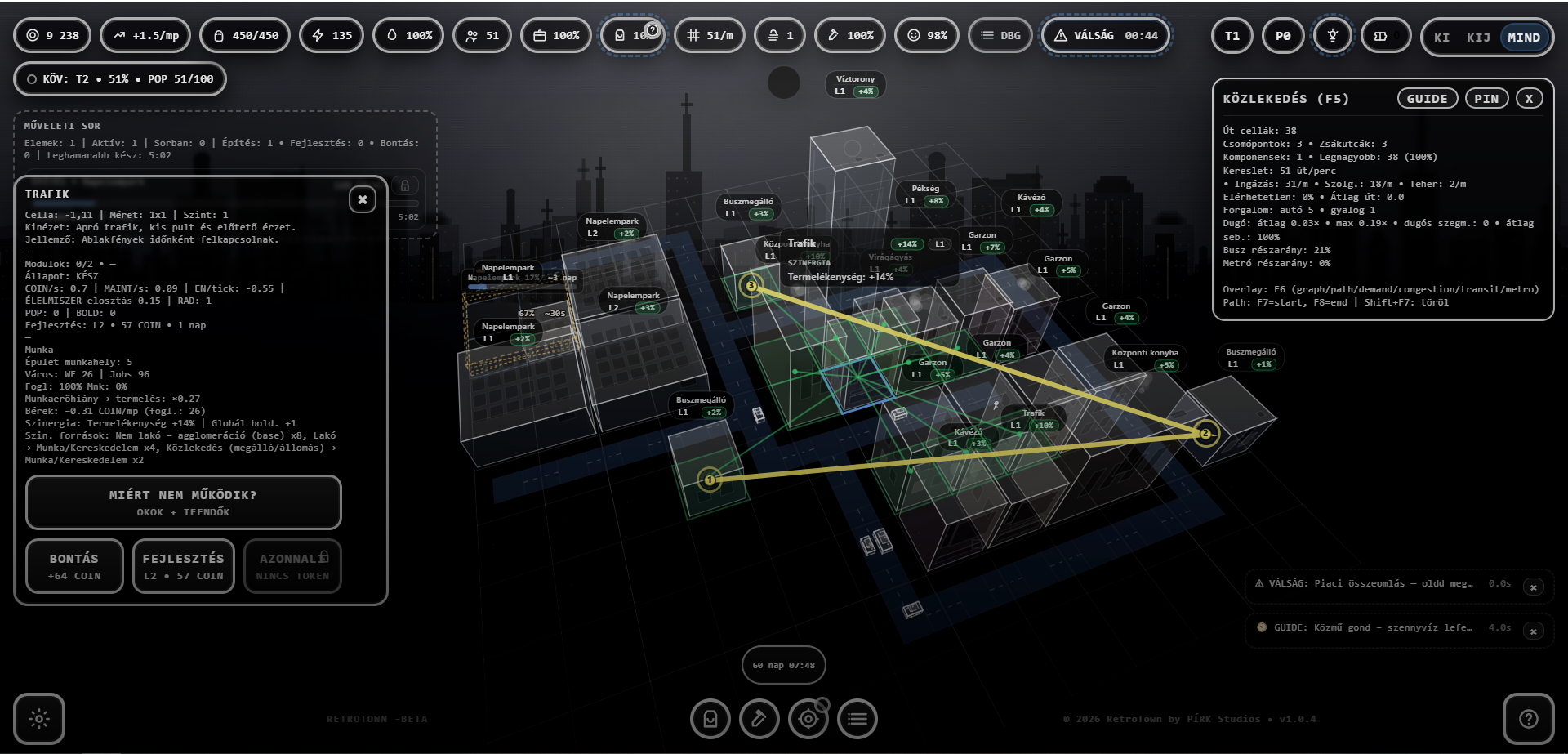Close the Közlekedés panel with X
Viewport: 1568px width, 754px height.
(x=1530, y=98)
